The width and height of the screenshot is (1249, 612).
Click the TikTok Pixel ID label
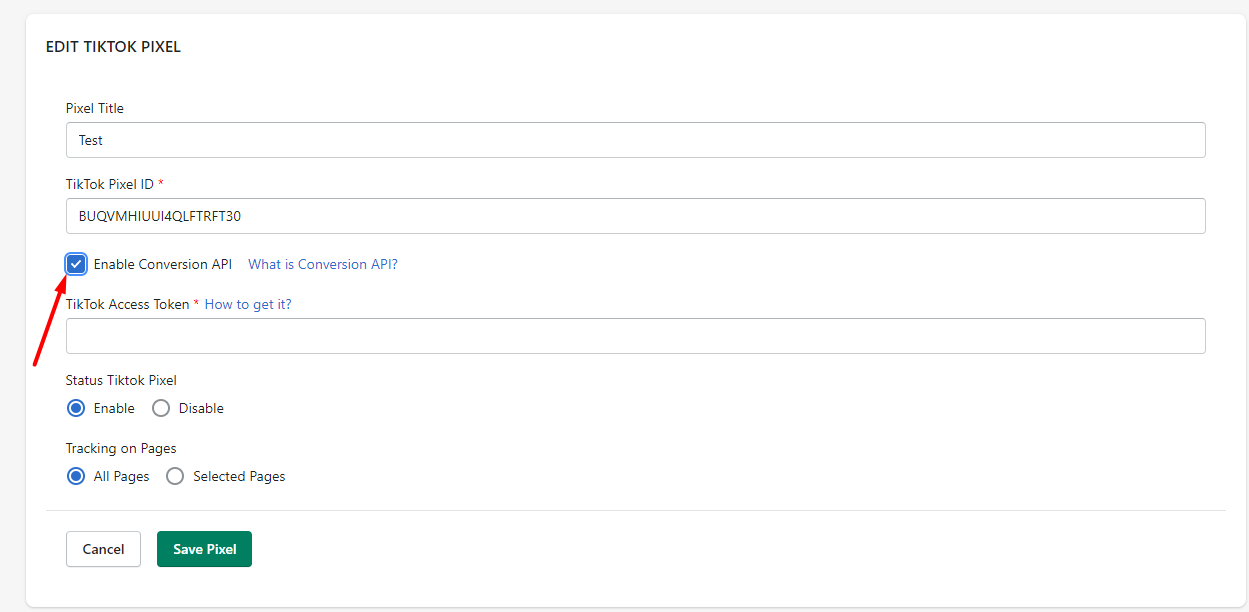[x=110, y=184]
